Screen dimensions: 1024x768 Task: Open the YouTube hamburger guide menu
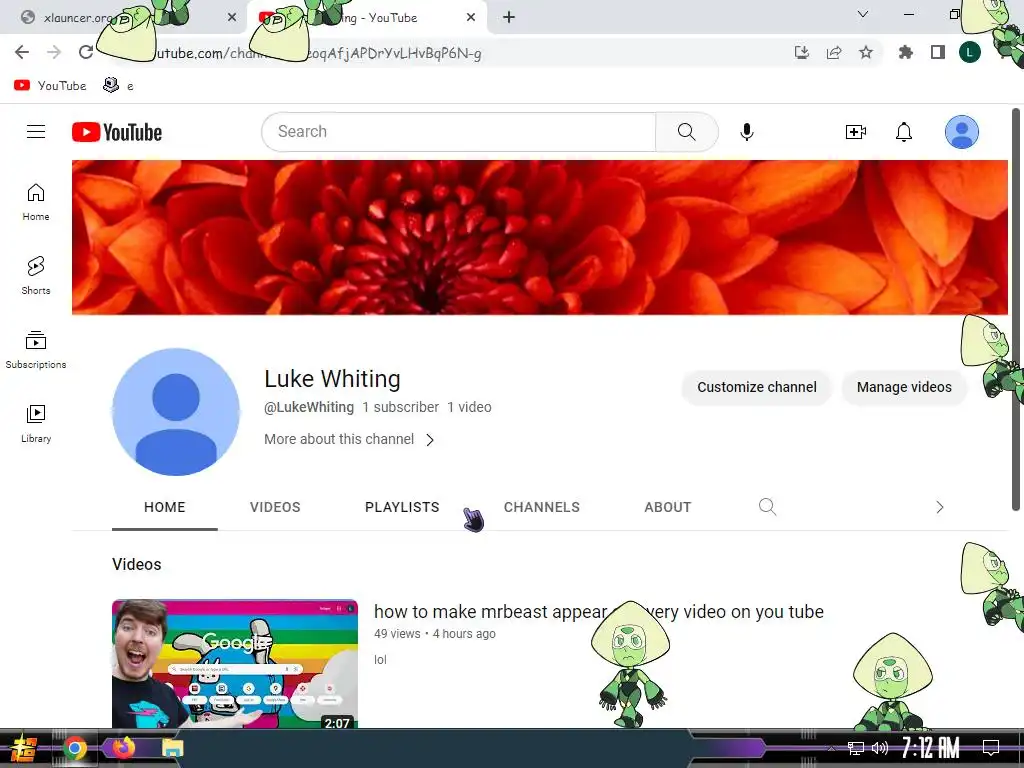point(36,132)
